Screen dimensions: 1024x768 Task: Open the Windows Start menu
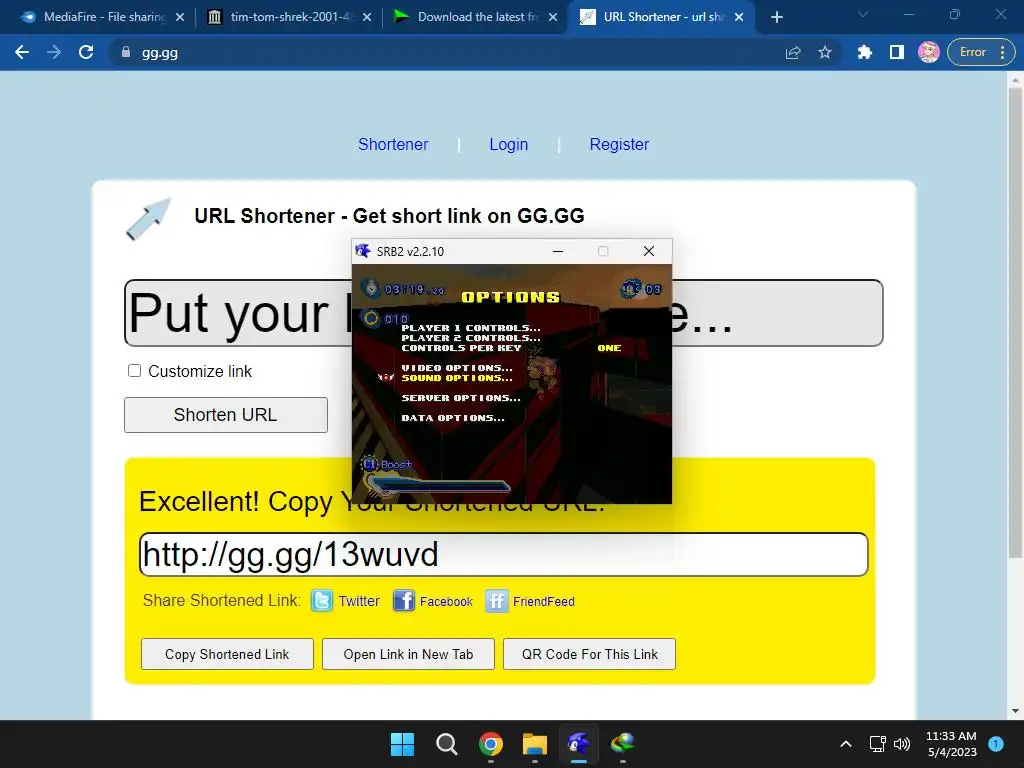pos(402,744)
